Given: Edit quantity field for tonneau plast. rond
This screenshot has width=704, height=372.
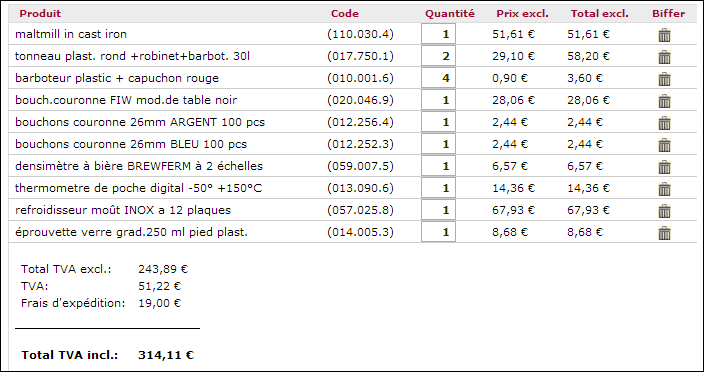Looking at the screenshot, I should click(x=438, y=56).
